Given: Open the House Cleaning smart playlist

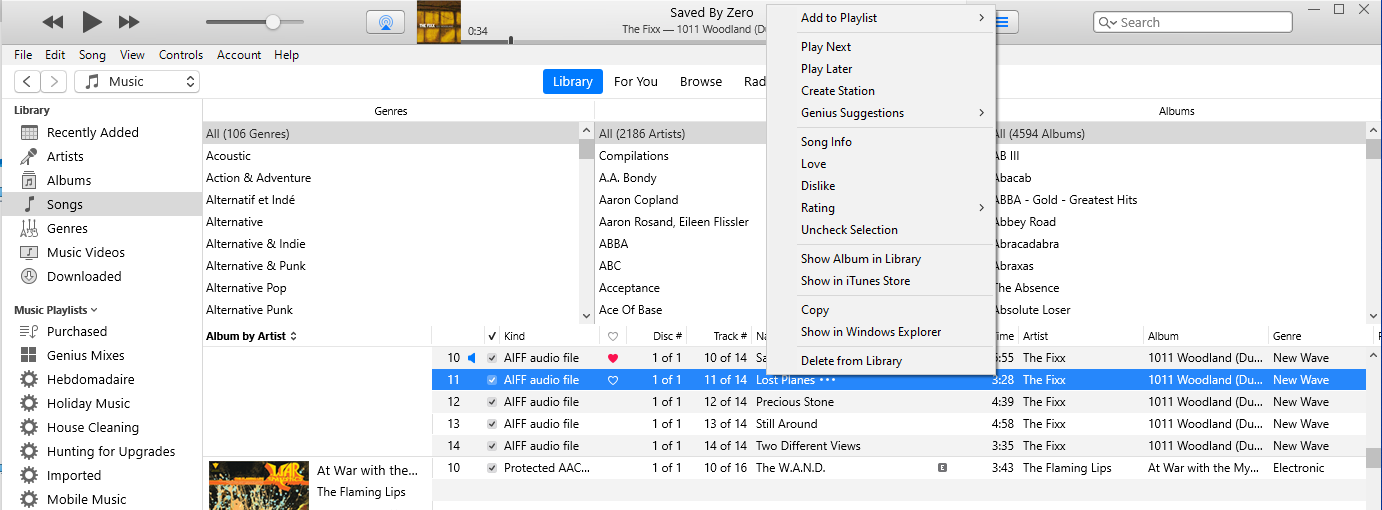Looking at the screenshot, I should click(93, 427).
